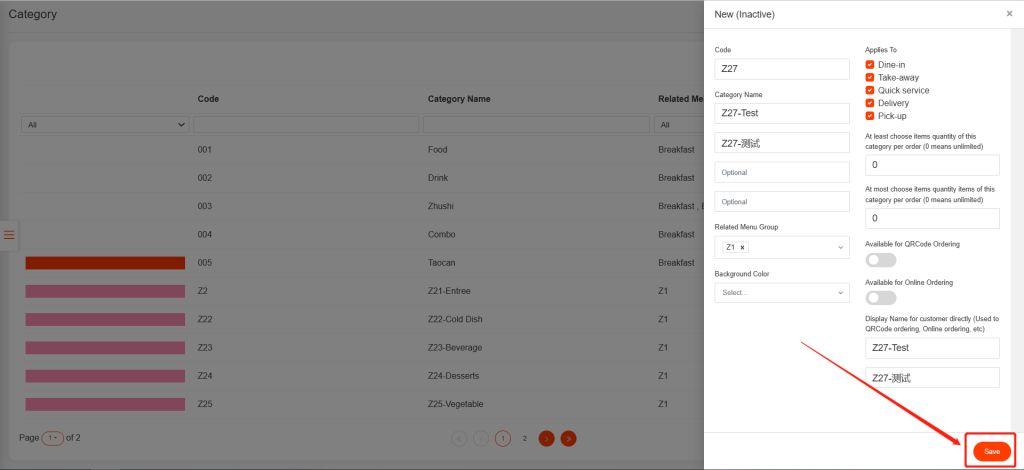Click the red color bar for code 005
Viewport: 1024px width, 470px height.
tap(105, 263)
